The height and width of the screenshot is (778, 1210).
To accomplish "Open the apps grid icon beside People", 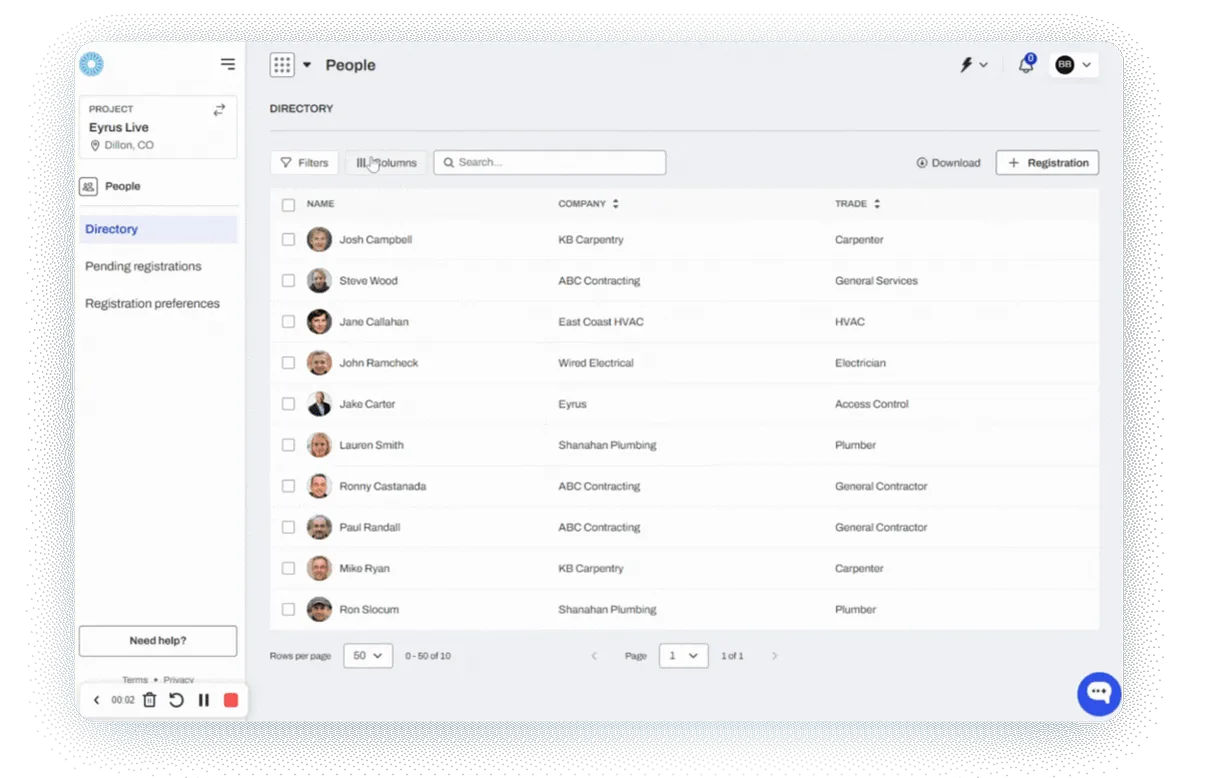I will tap(283, 64).
